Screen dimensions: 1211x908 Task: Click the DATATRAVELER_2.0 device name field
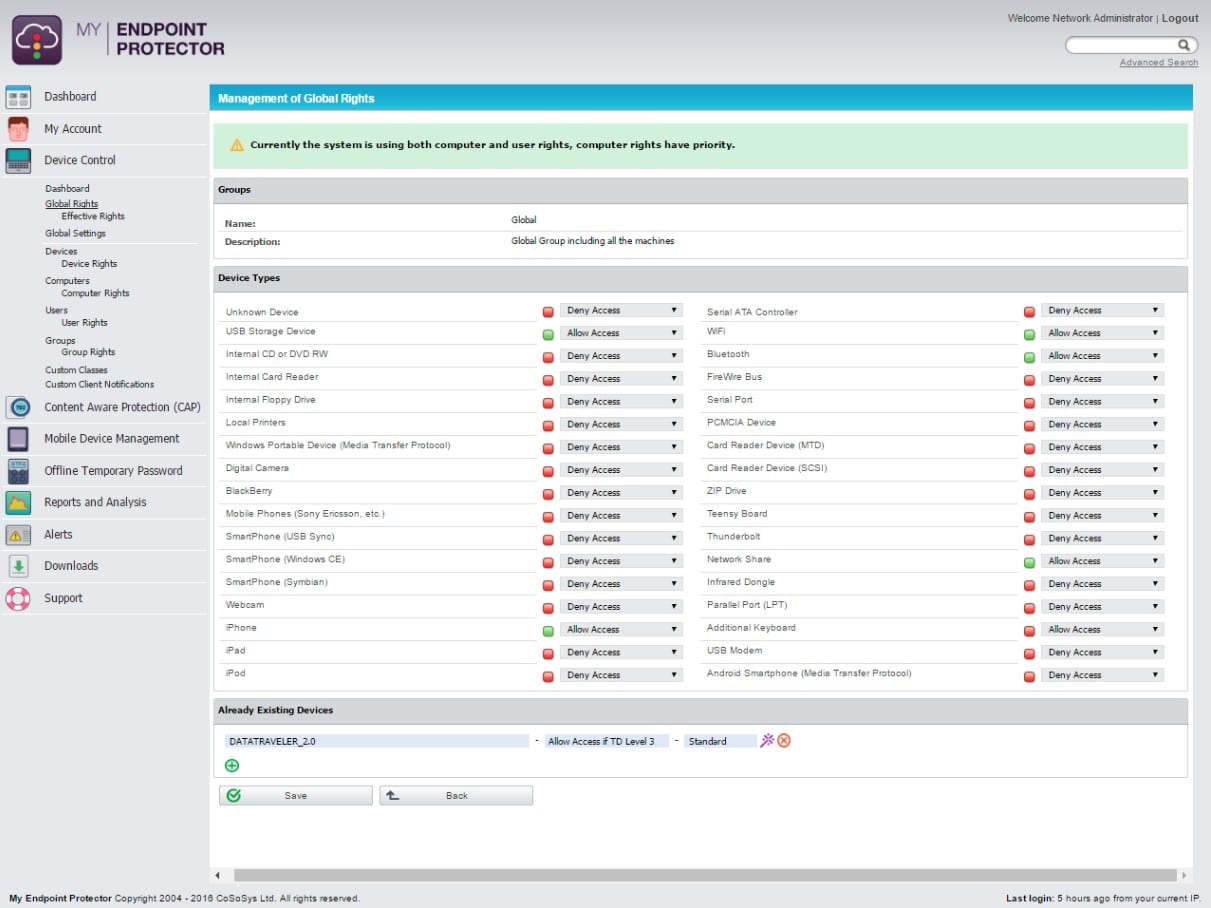tap(377, 741)
